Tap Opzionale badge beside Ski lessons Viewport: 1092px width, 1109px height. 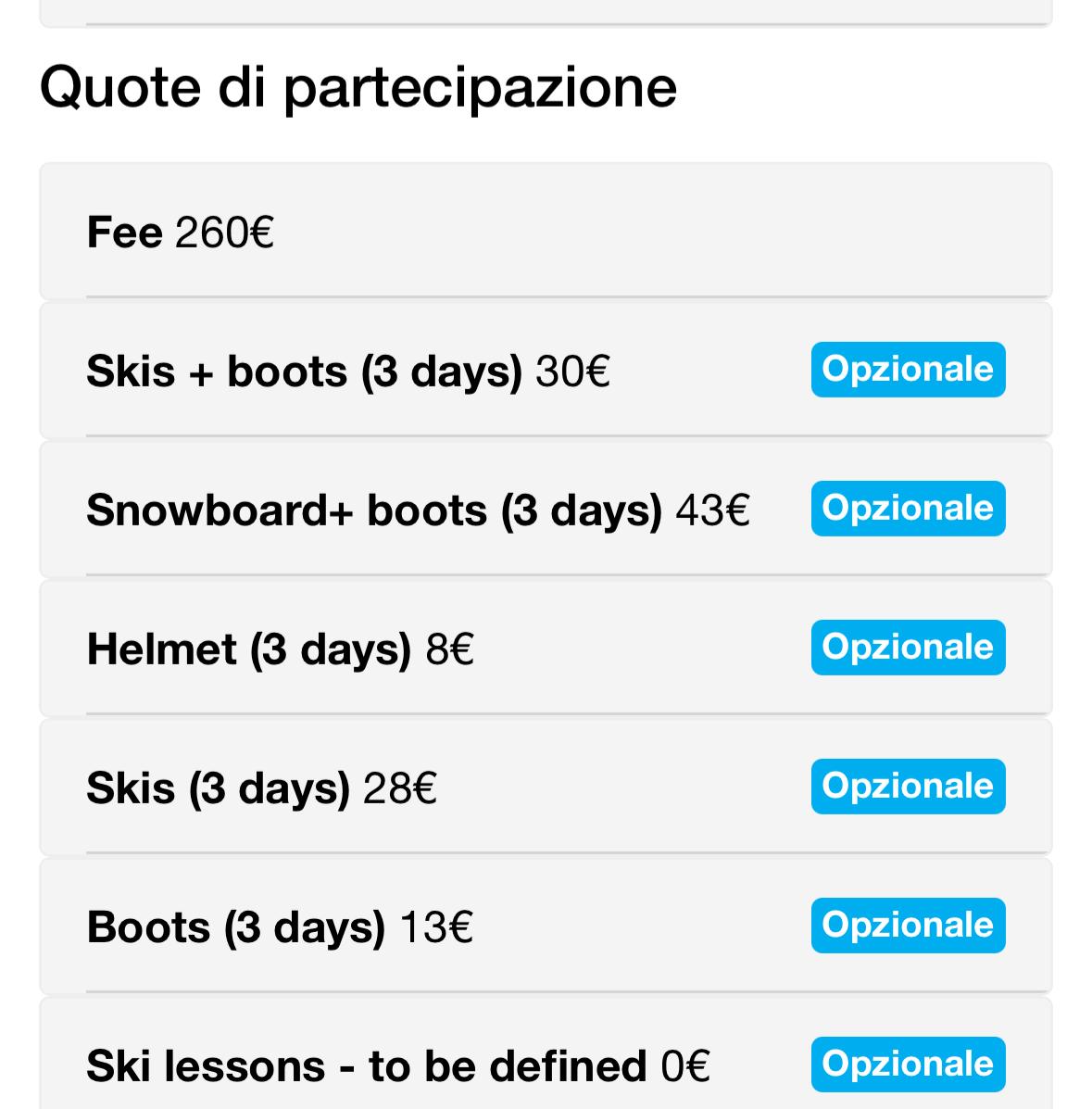click(908, 1065)
